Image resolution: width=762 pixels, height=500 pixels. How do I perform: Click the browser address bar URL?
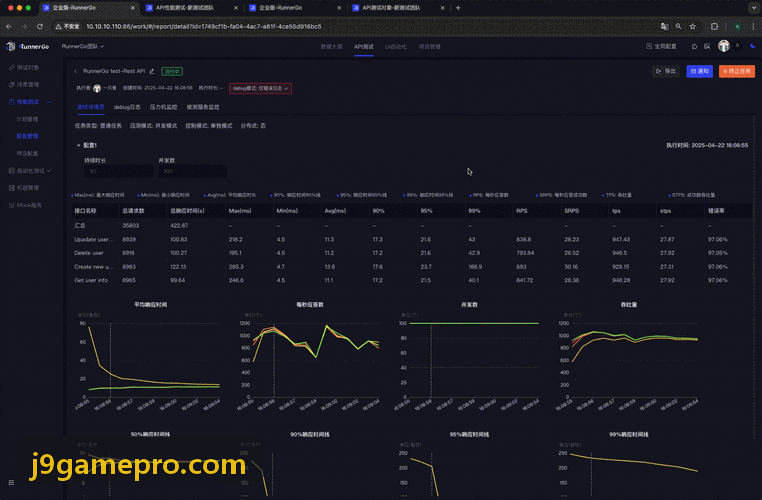click(204, 26)
